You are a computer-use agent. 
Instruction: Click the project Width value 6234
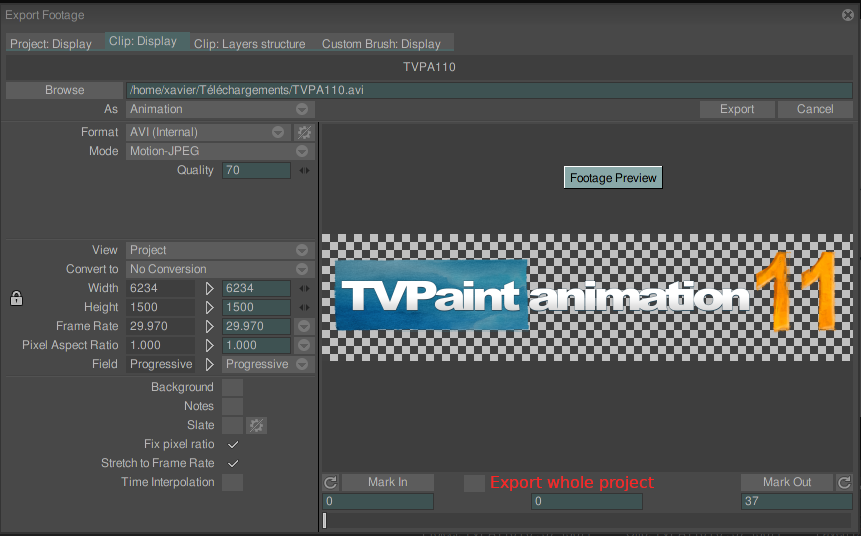coord(160,288)
